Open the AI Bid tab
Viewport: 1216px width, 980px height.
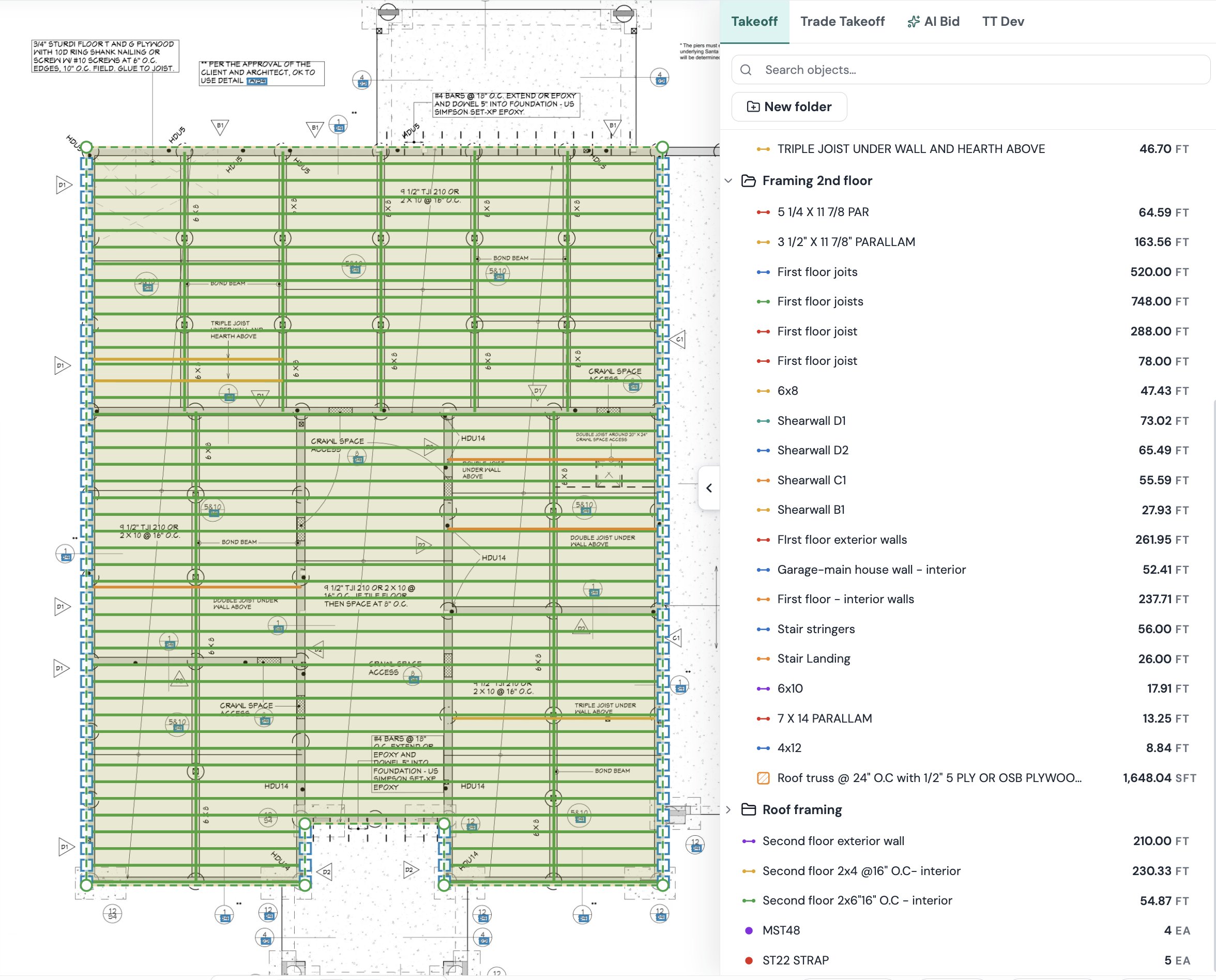pos(933,22)
